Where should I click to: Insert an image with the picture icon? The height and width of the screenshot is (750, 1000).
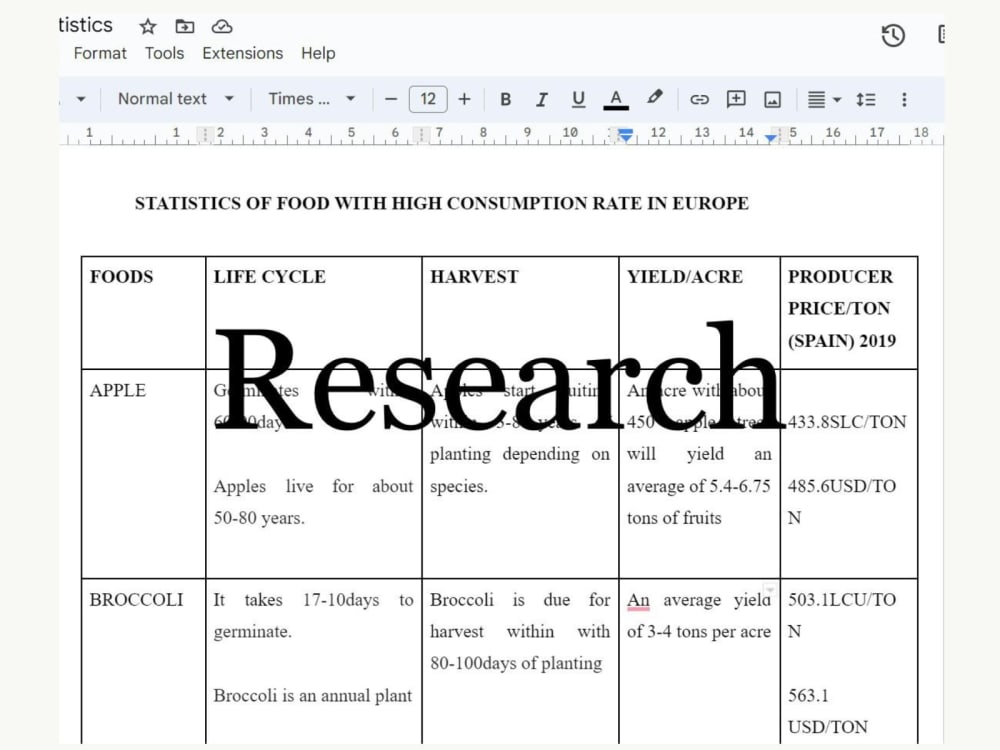coord(772,99)
